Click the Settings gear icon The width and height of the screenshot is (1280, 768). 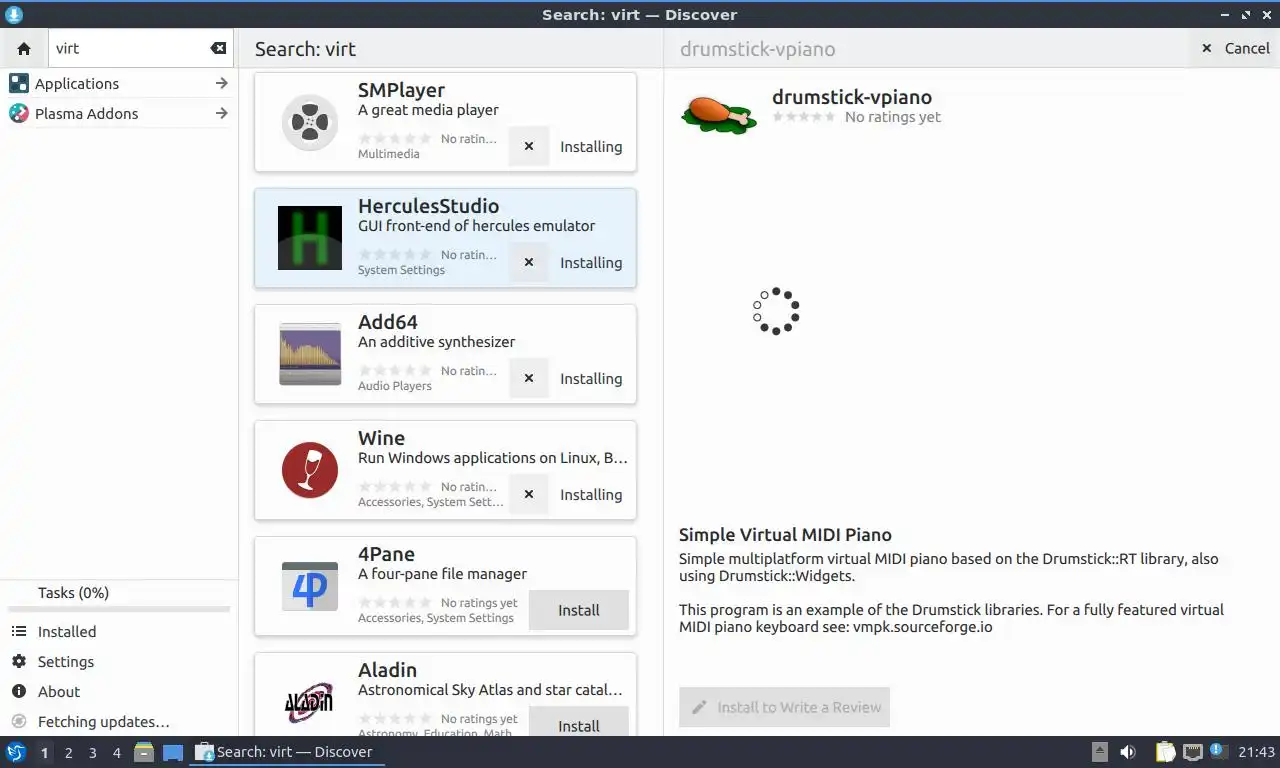18,662
